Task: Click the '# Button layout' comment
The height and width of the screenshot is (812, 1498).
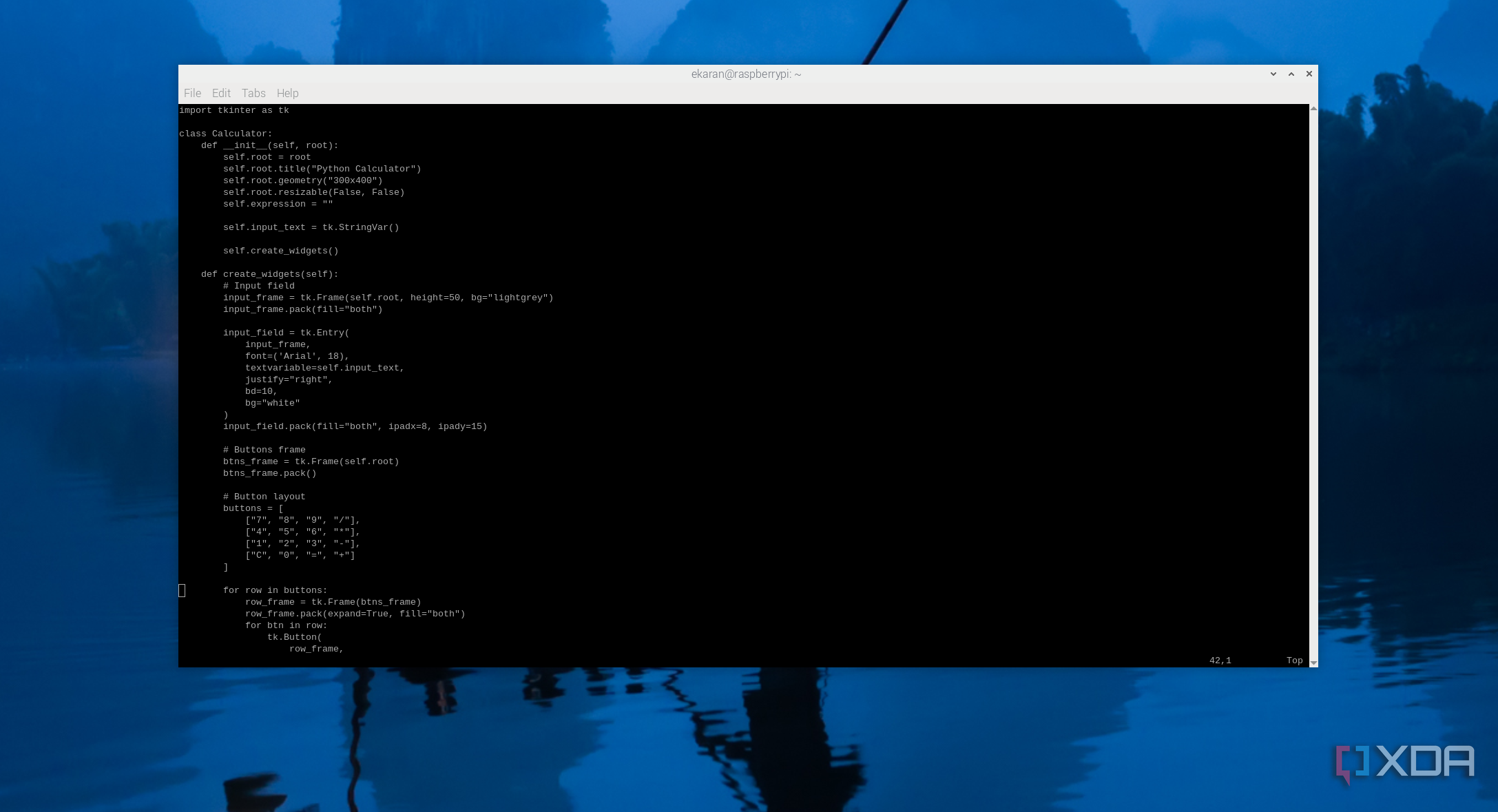Action: [264, 497]
